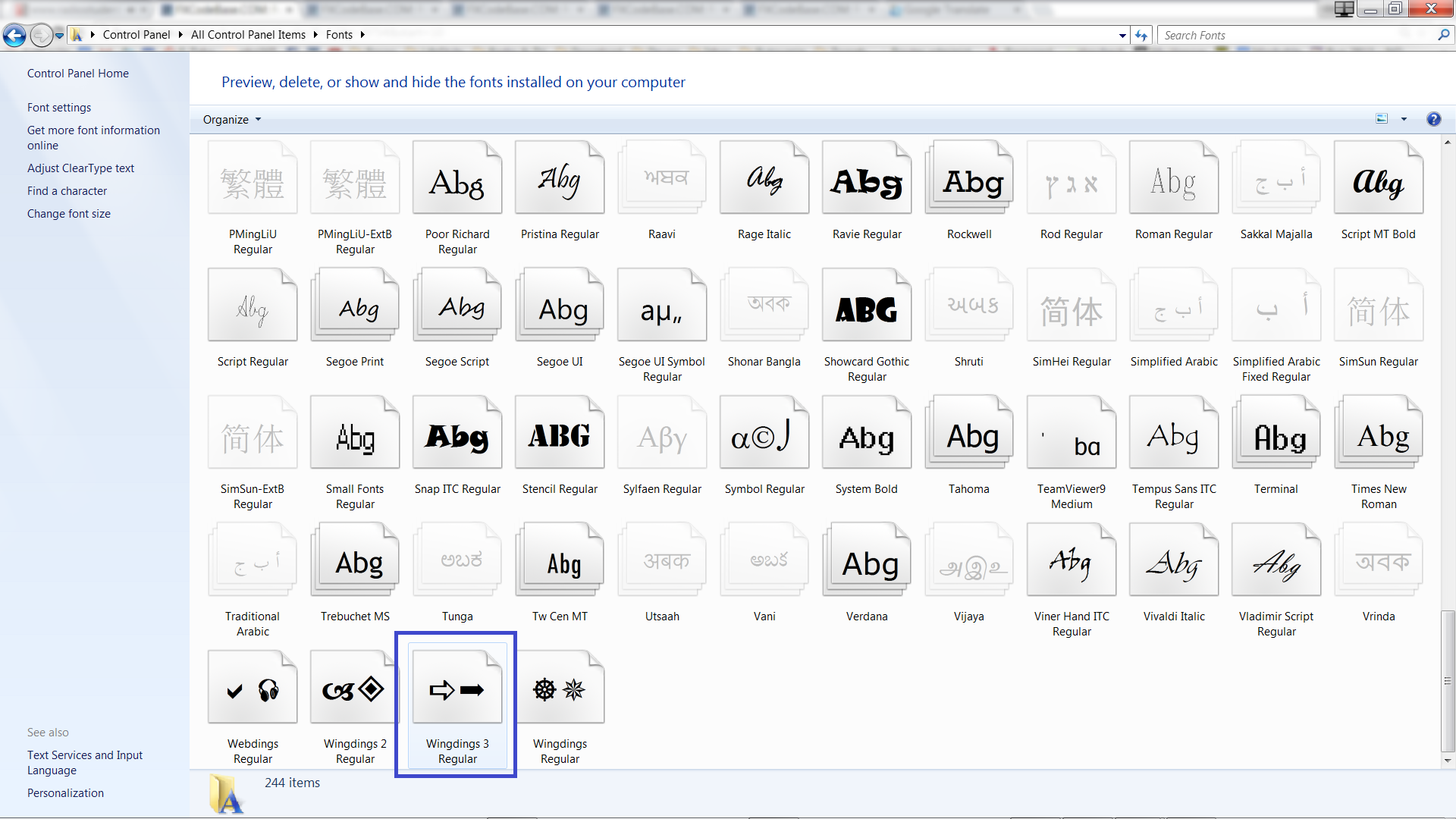
Task: Select the Segoe UI font icon
Action: click(560, 304)
